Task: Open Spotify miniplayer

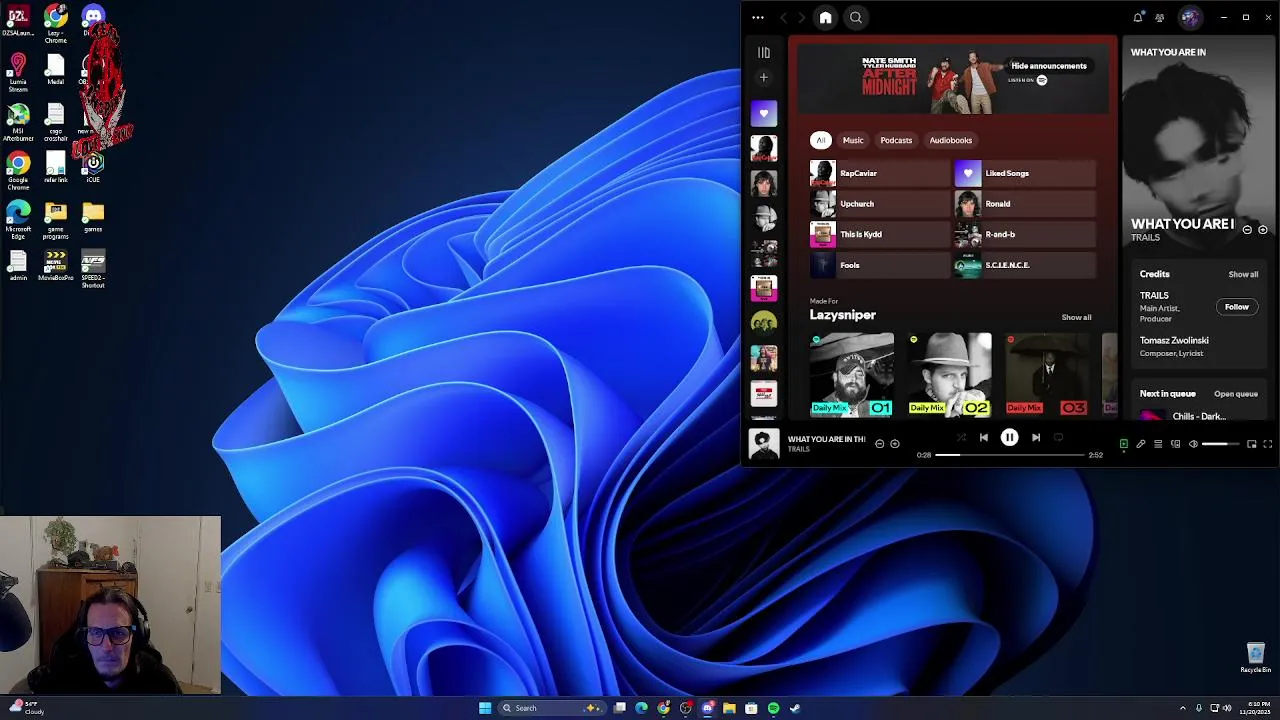Action: tap(1251, 444)
